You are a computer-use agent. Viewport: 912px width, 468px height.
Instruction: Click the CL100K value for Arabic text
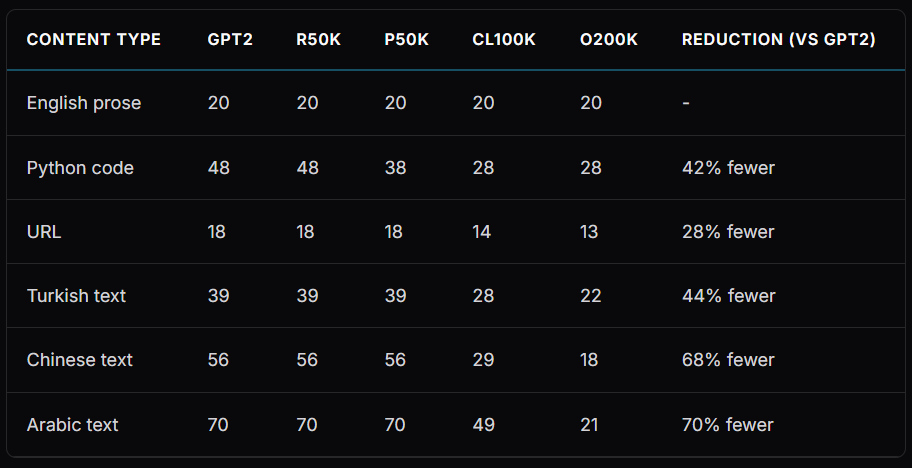click(483, 425)
